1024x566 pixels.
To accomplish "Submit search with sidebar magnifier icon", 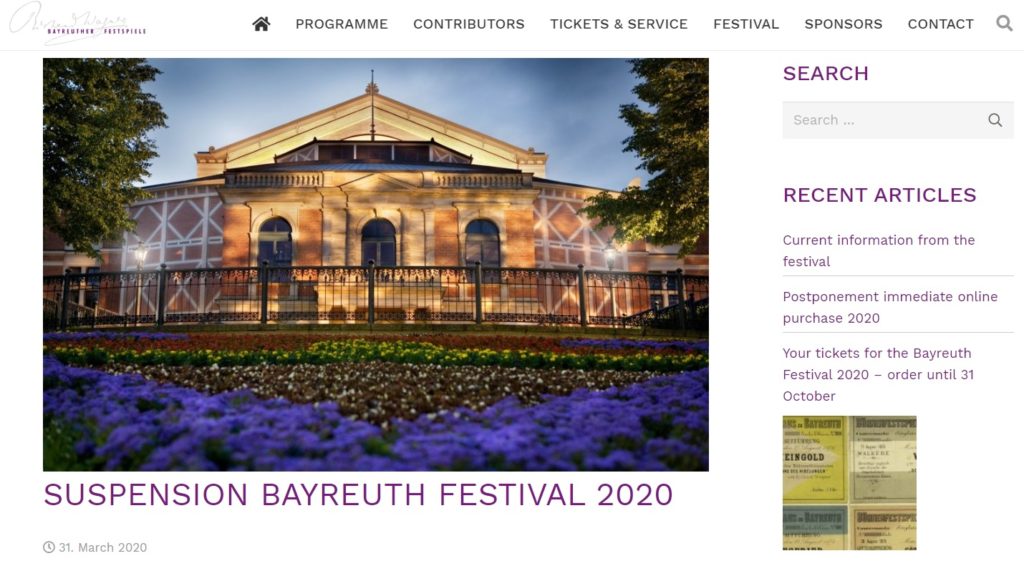I will (x=995, y=120).
